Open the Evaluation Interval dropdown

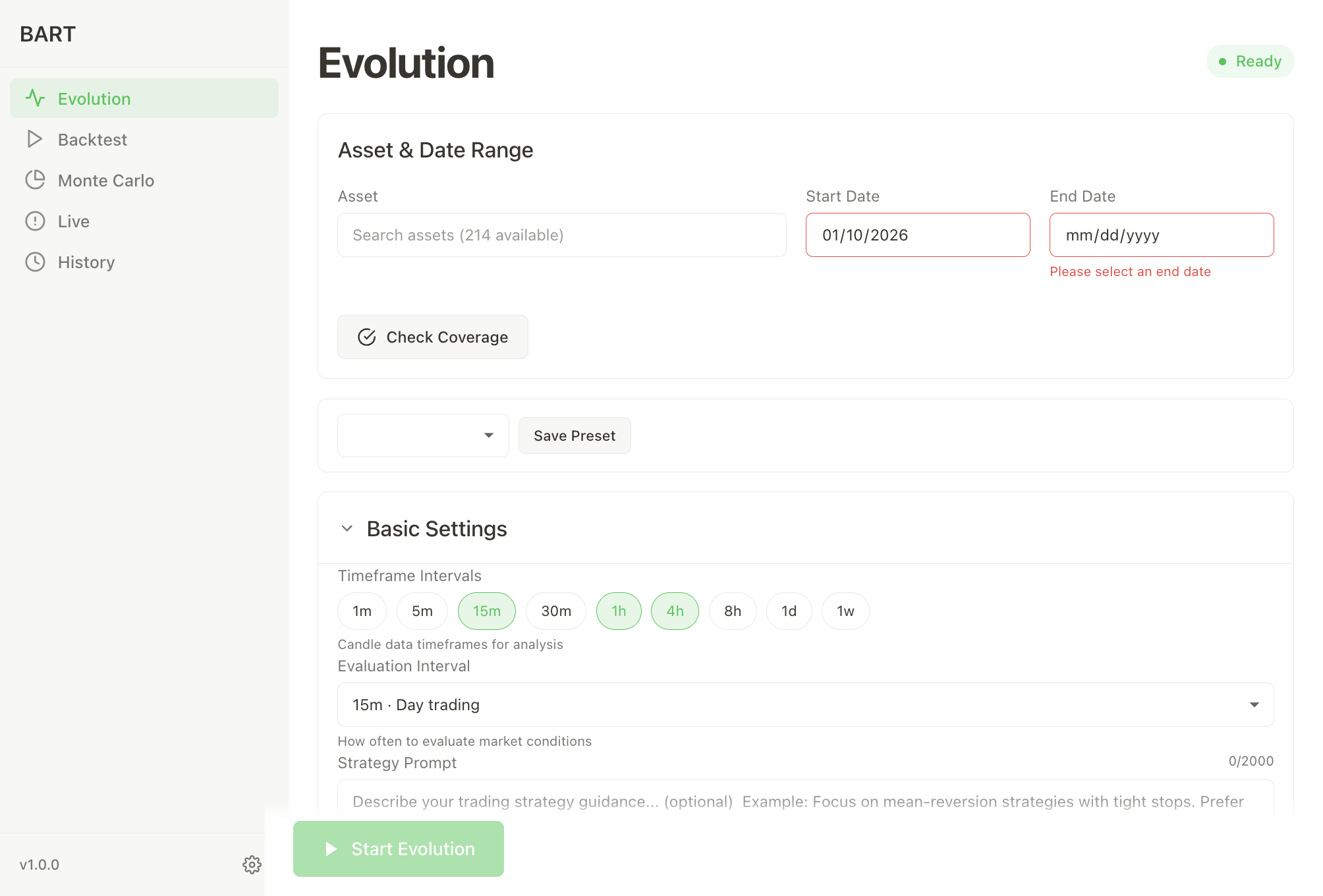(805, 705)
